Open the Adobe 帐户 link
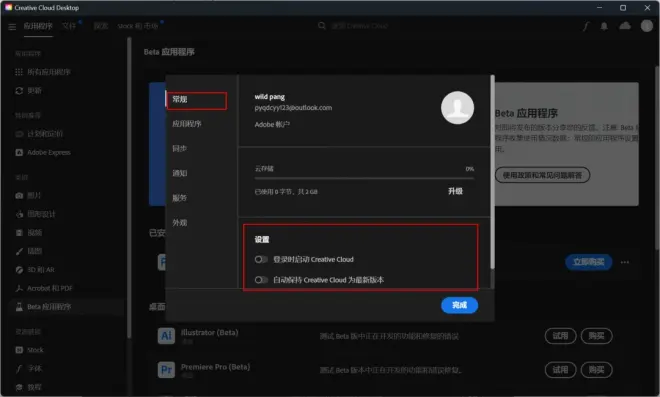The height and width of the screenshot is (397, 660). pyautogui.click(x=272, y=125)
